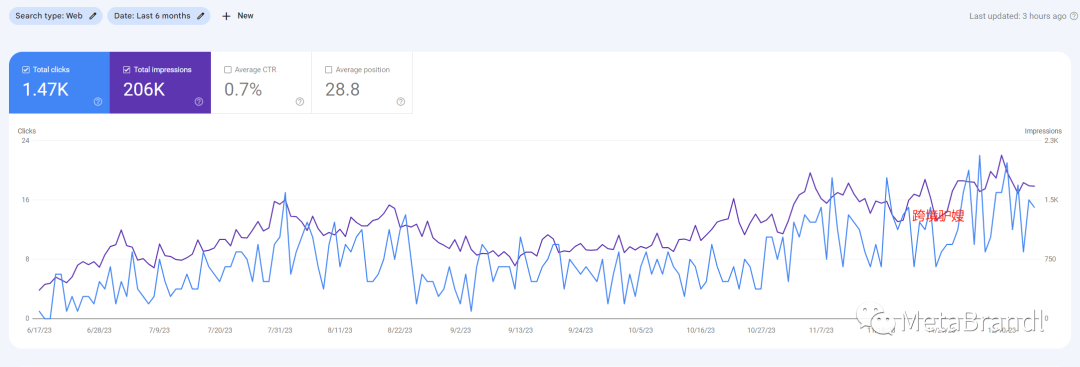This screenshot has width=1080, height=367.
Task: Open help icon beside Last updated text
Action: click(1073, 16)
